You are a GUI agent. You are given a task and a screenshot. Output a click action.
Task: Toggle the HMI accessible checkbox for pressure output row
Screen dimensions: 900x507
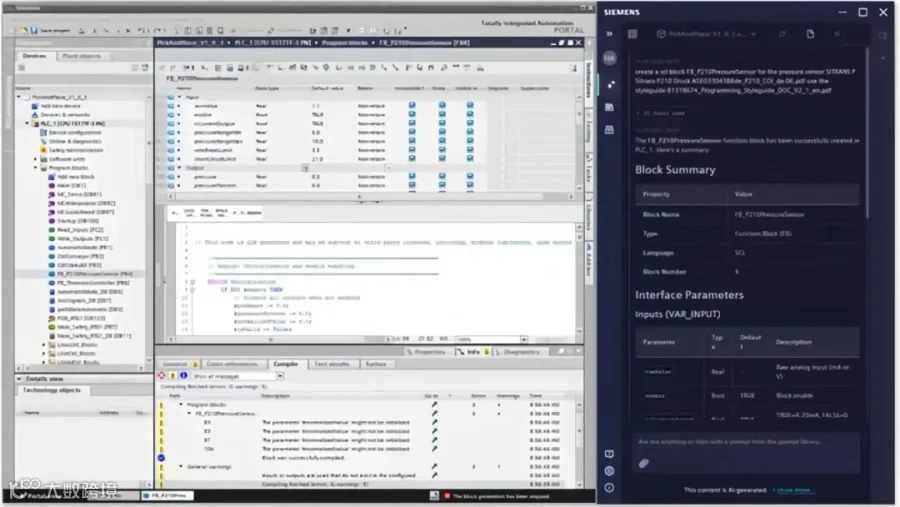coord(412,176)
